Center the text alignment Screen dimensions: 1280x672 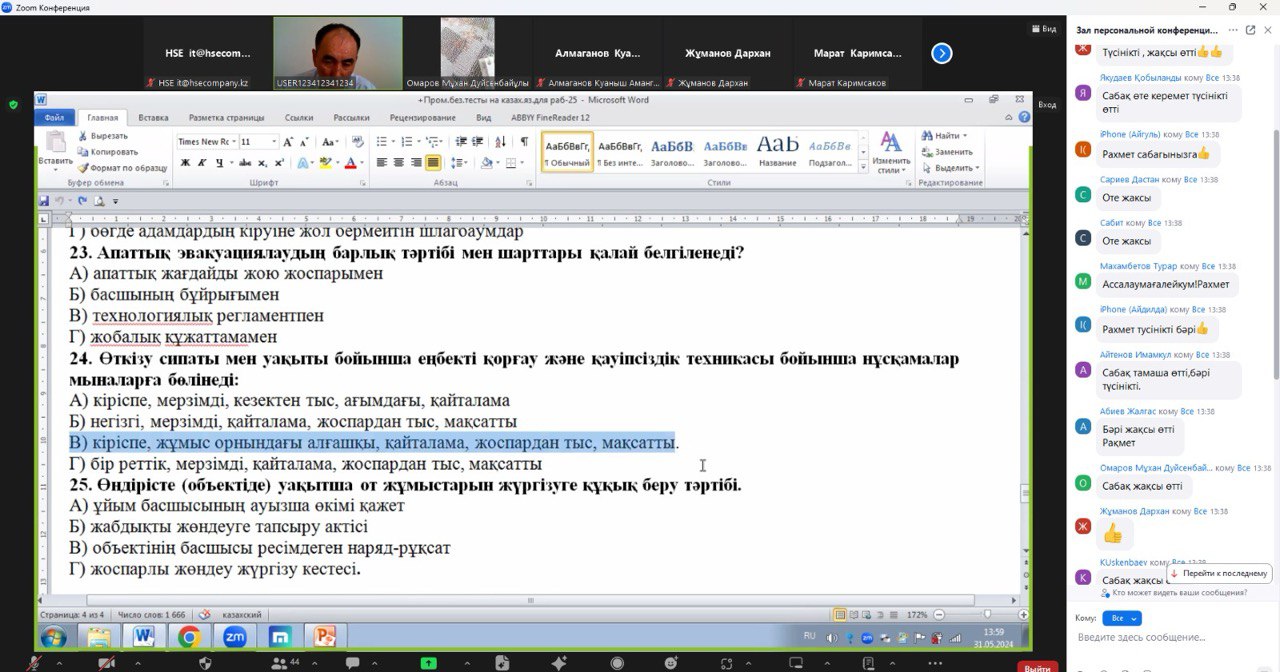point(399,162)
